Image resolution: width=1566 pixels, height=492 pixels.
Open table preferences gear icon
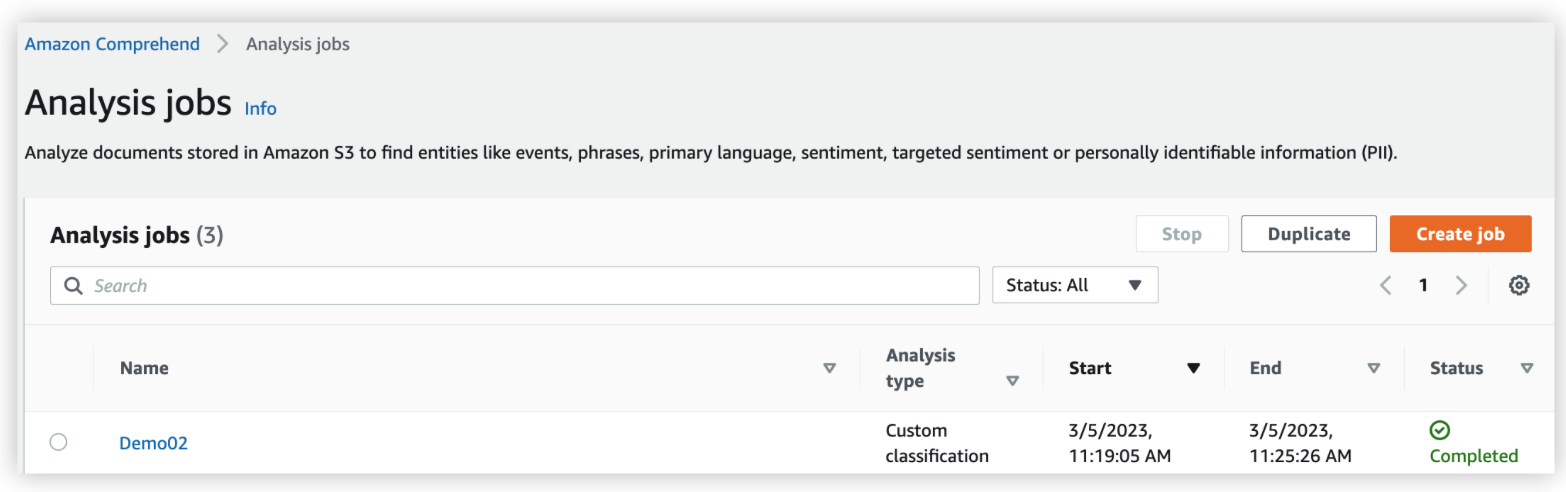click(x=1518, y=286)
